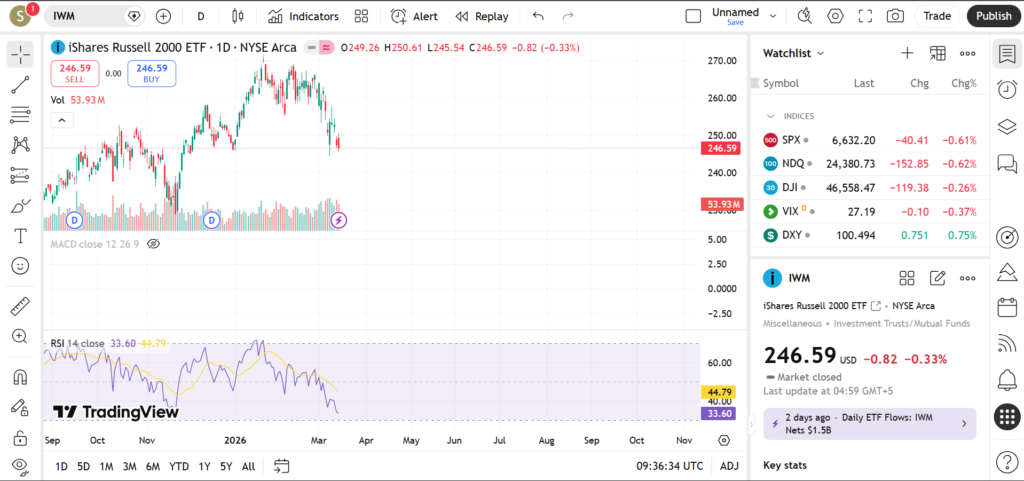Open the chart layout grid icon
1024x481 pixels.
361,16
